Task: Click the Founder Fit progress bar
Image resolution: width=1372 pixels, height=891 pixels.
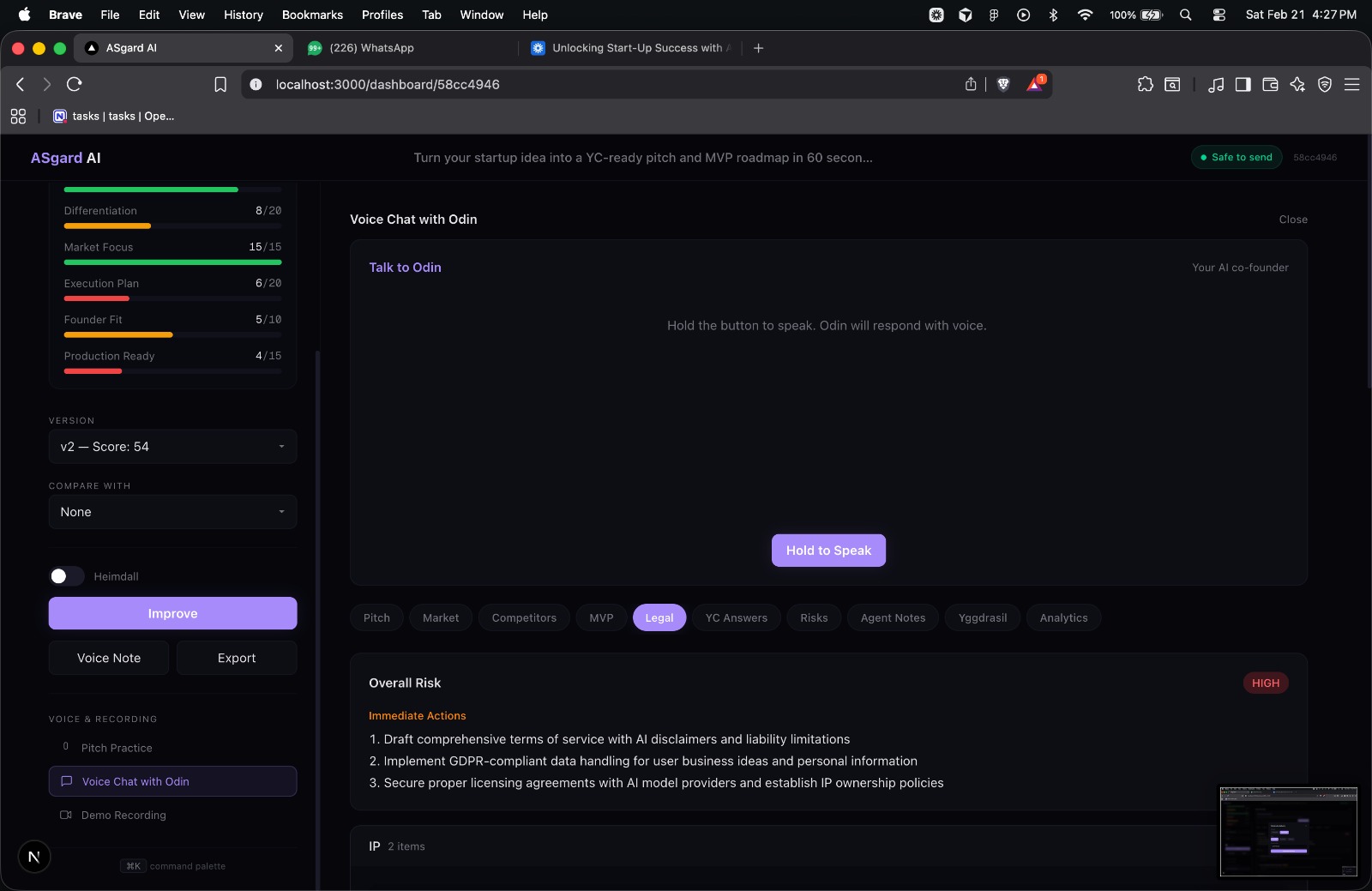Action: point(172,334)
